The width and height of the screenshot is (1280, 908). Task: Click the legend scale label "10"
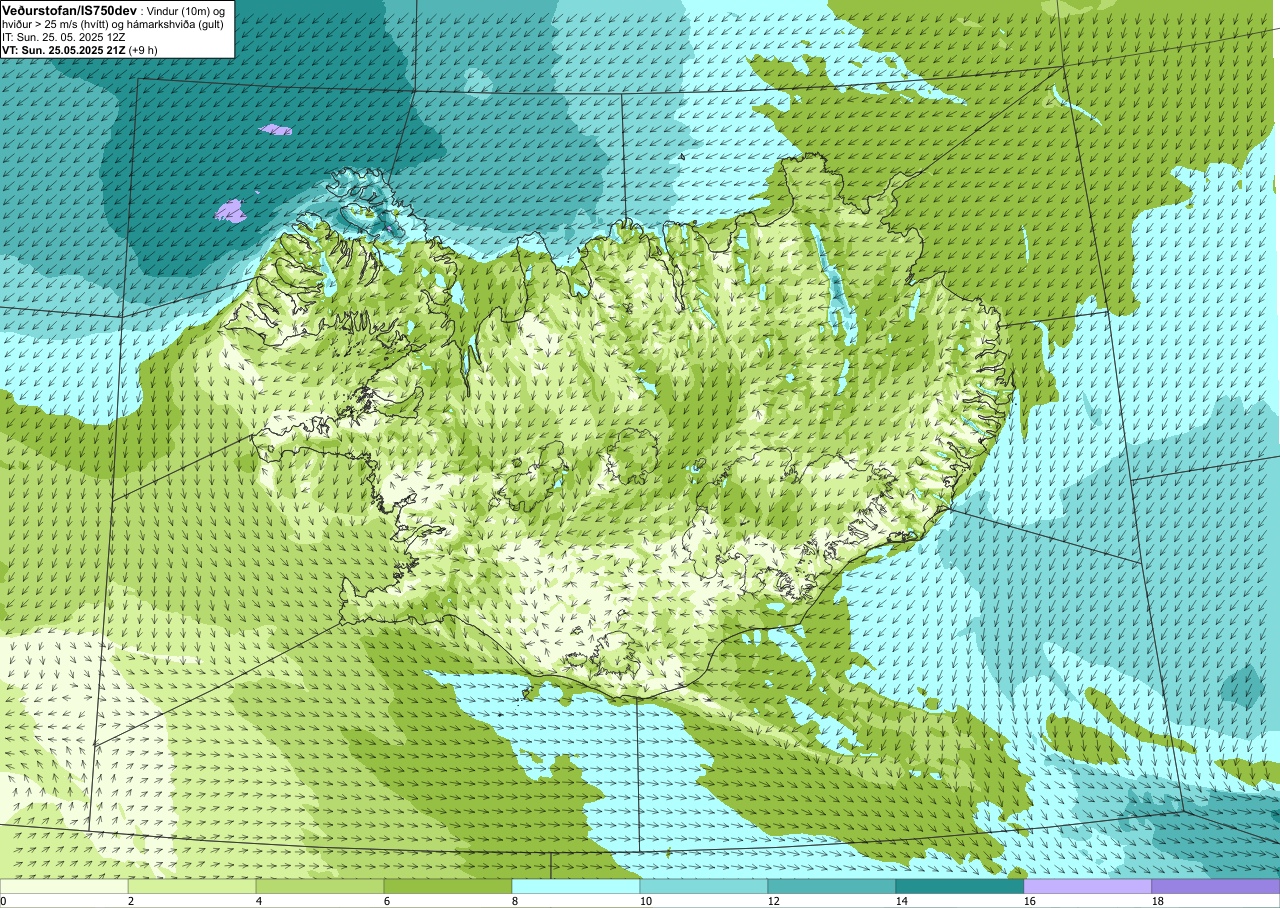[x=646, y=901]
